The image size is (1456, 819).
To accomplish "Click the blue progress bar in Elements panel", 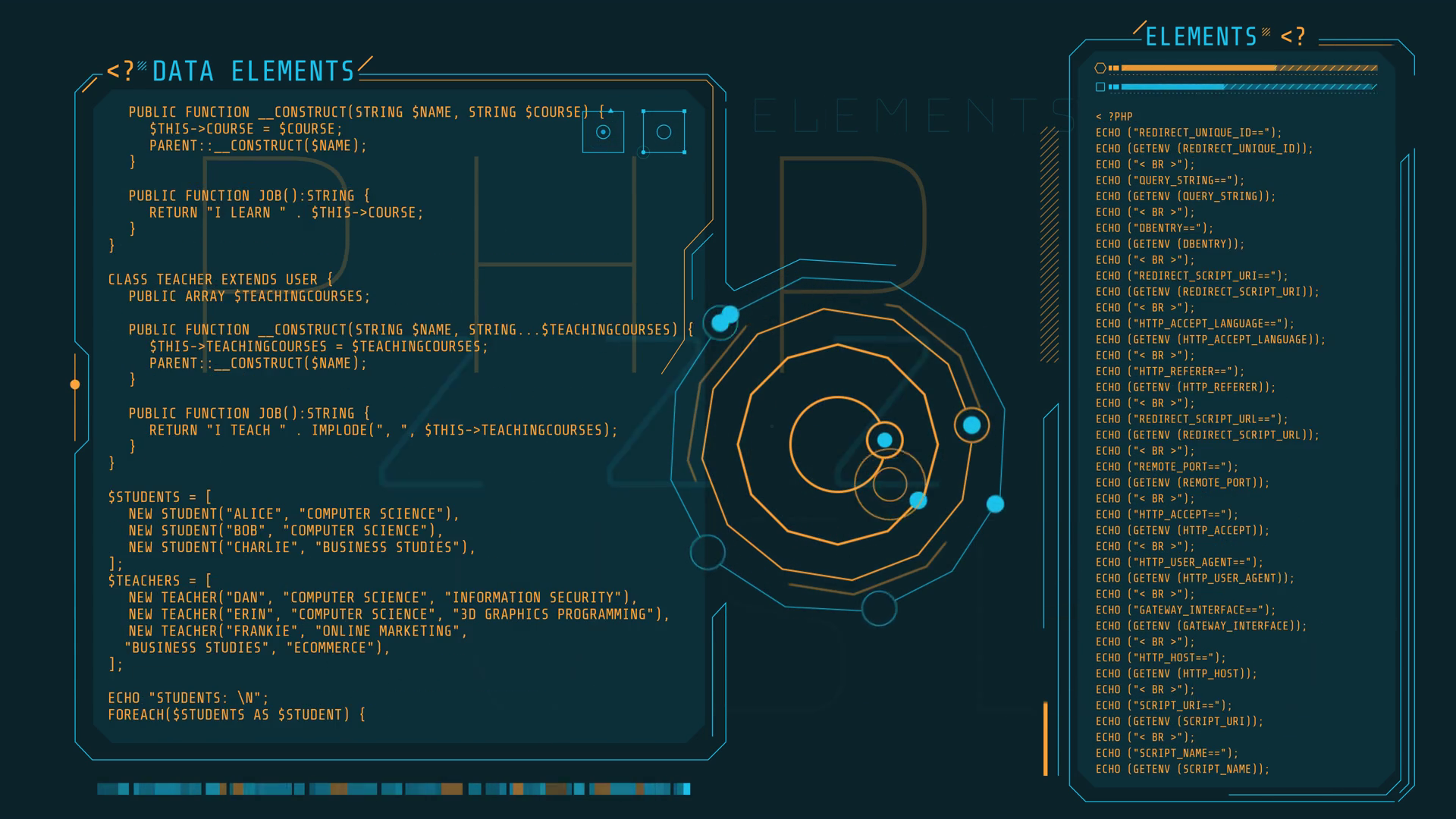I will [x=1172, y=87].
